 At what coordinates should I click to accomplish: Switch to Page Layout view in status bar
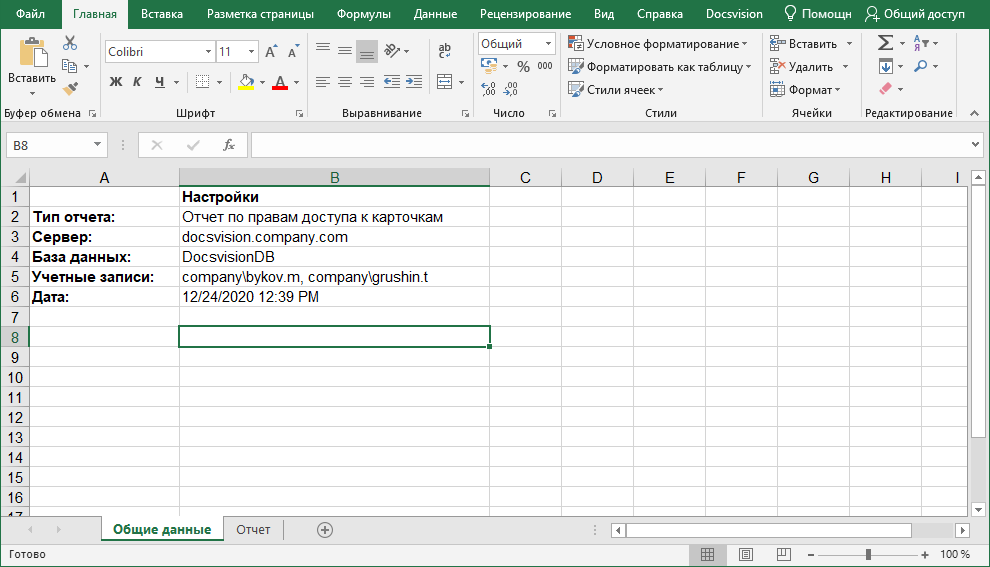(745, 554)
